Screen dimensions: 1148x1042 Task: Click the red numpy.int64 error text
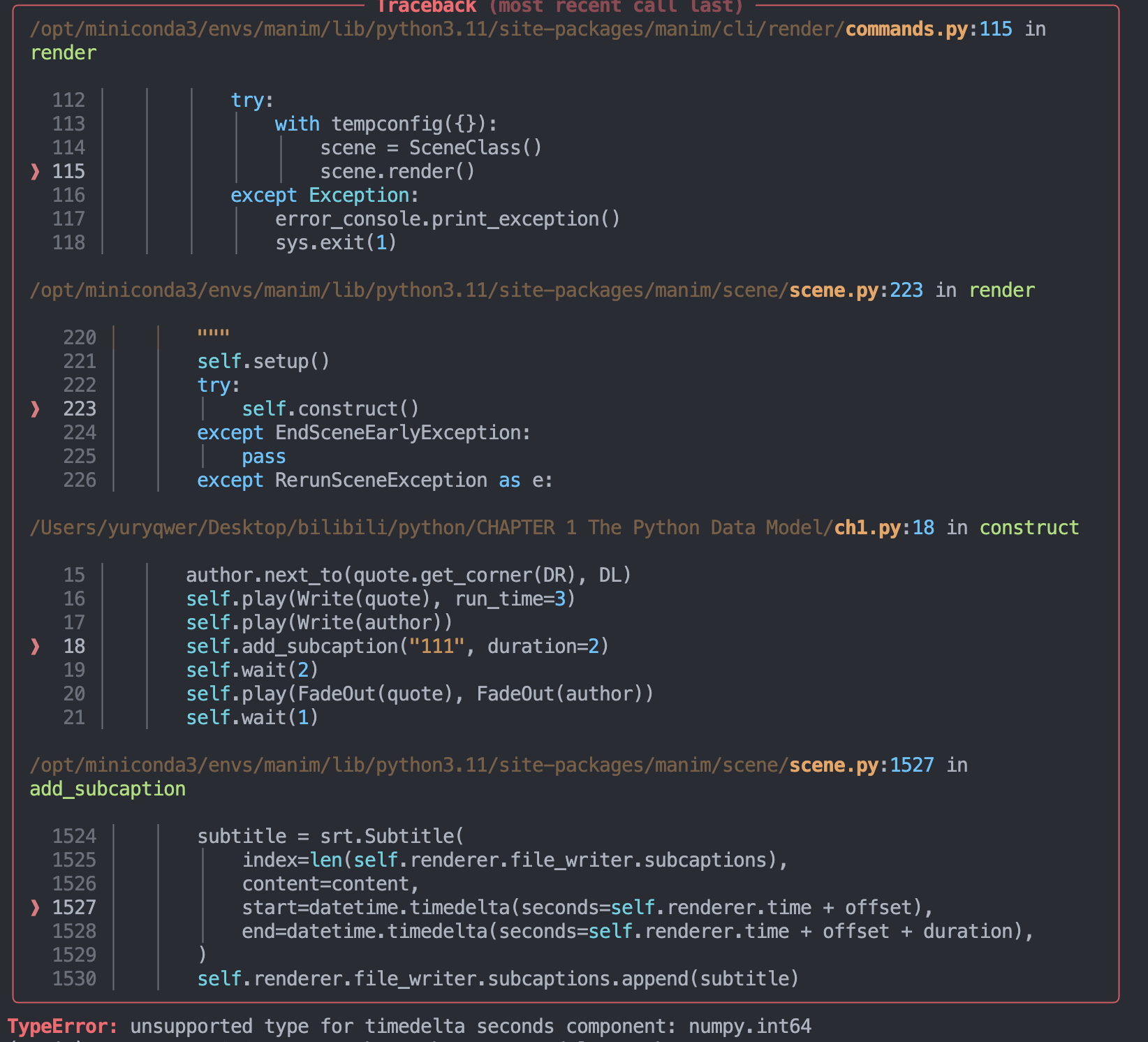[x=749, y=1026]
